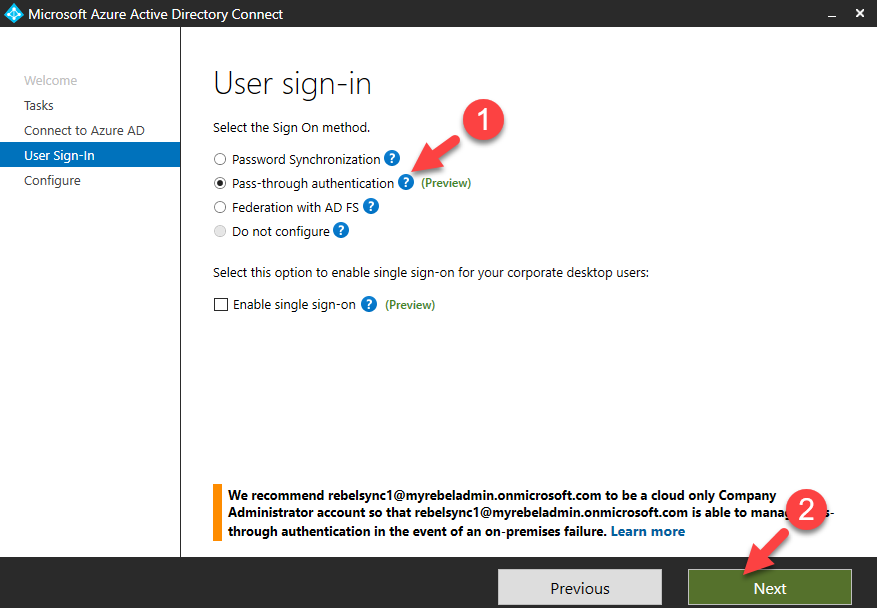
Task: Open the Learn more link
Action: click(x=648, y=531)
